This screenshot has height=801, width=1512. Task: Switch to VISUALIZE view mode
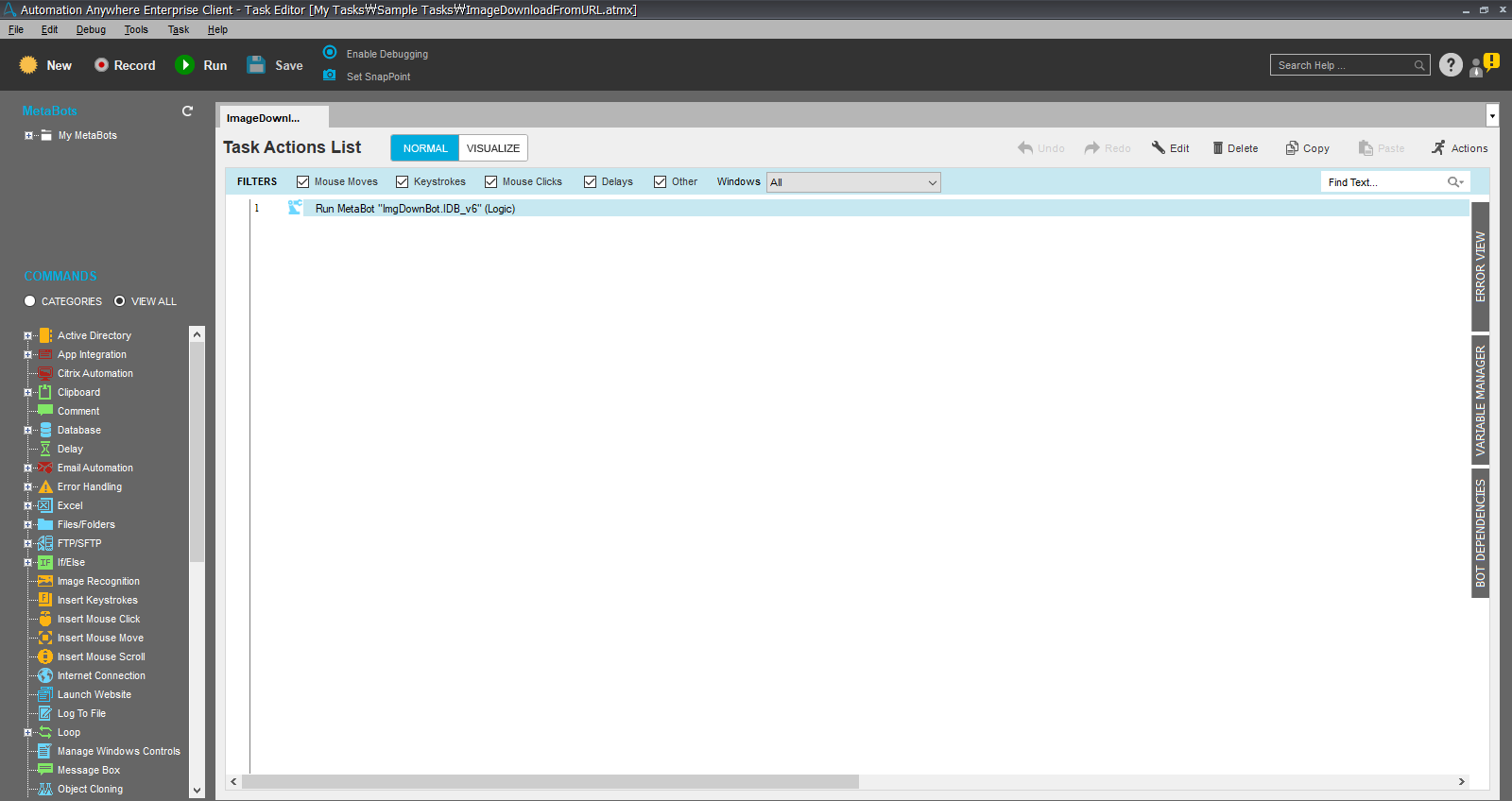[493, 148]
